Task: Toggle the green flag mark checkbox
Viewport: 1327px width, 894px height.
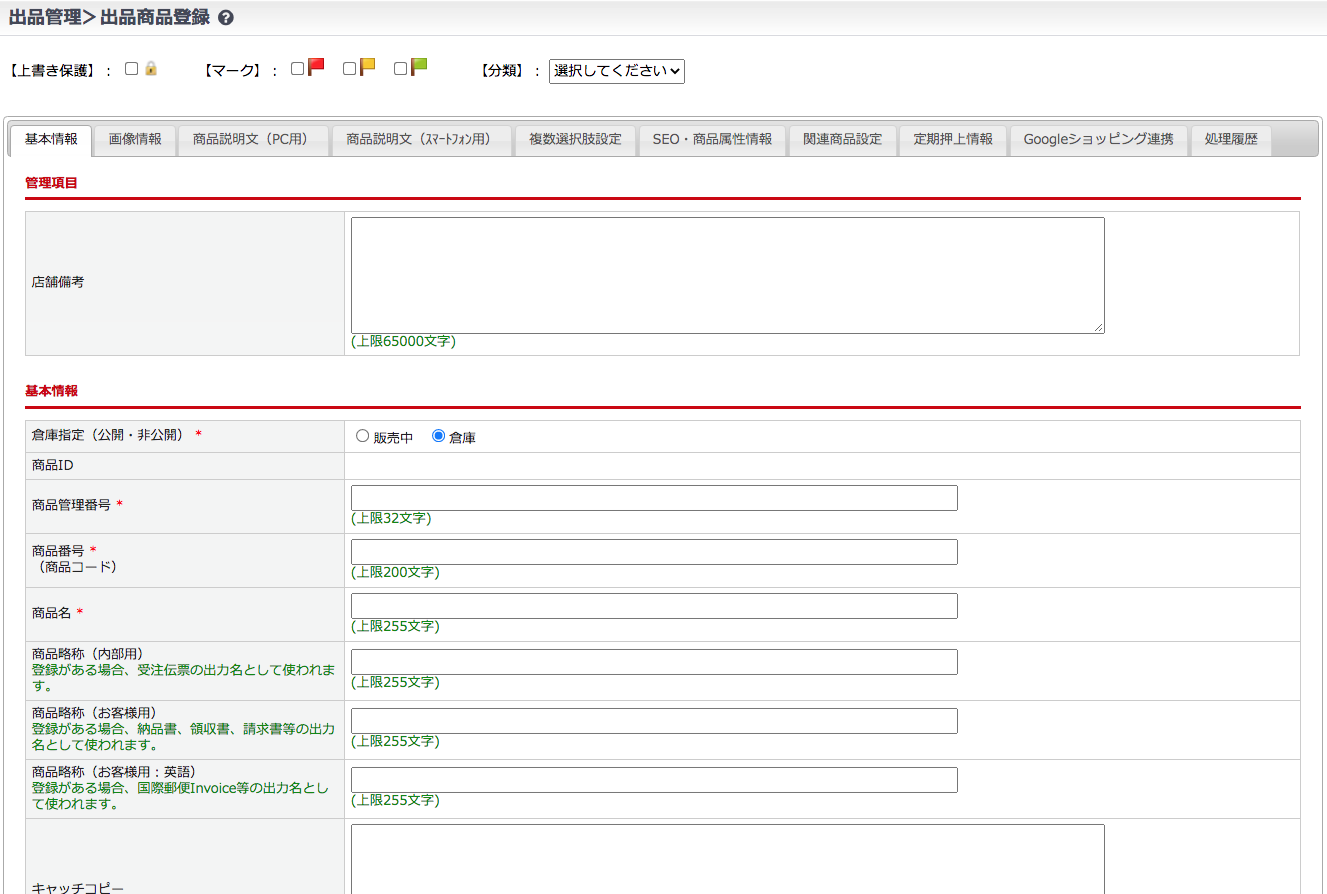Action: point(401,69)
